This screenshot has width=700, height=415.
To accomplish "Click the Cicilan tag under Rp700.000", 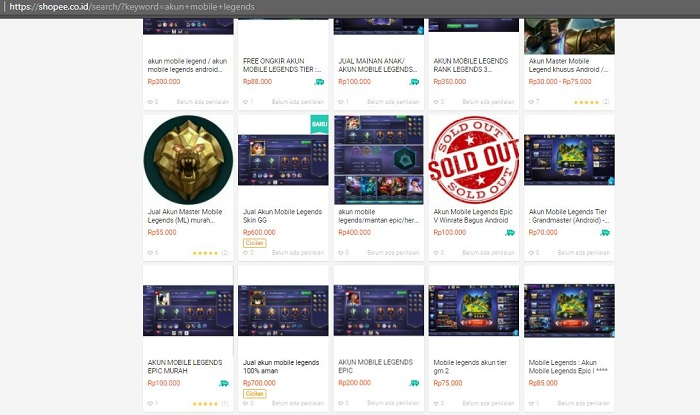I will pos(254,394).
